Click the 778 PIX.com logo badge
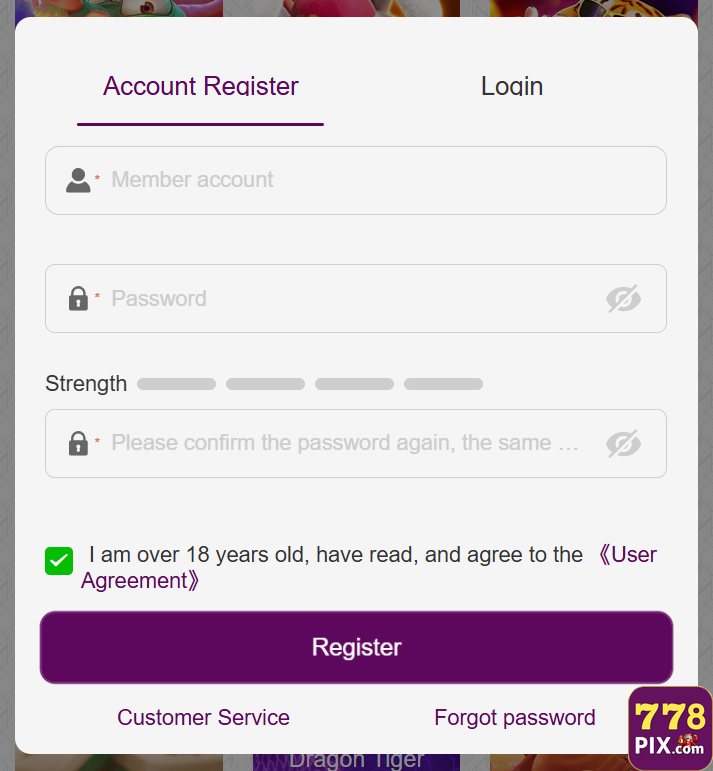713x771 pixels. 670,728
